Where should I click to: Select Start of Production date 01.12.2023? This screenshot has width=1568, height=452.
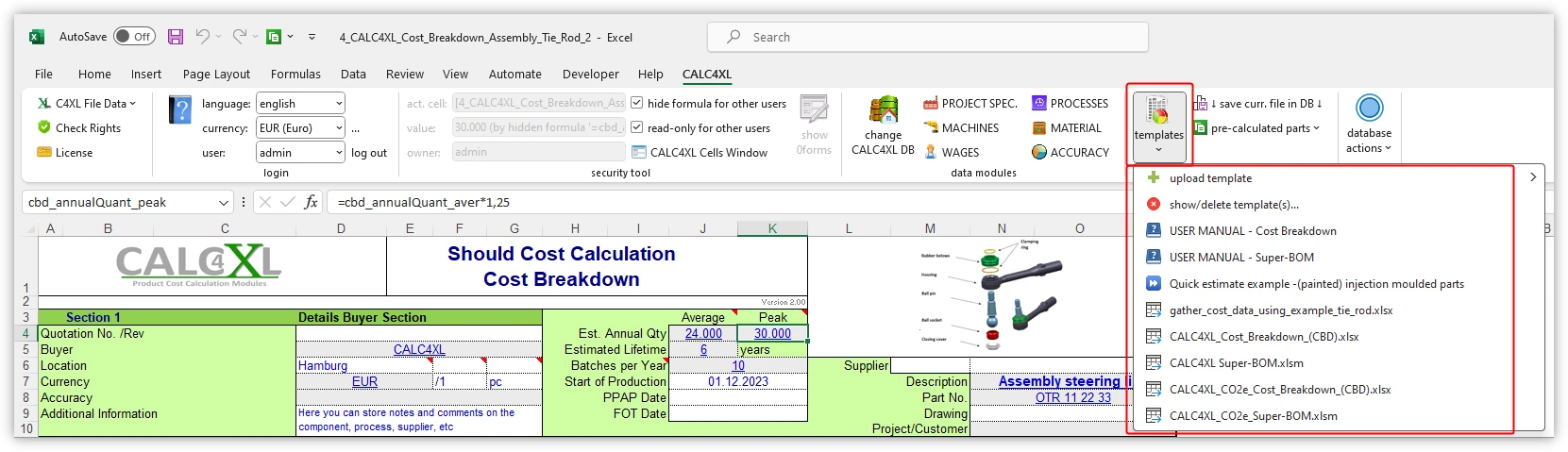pos(738,381)
